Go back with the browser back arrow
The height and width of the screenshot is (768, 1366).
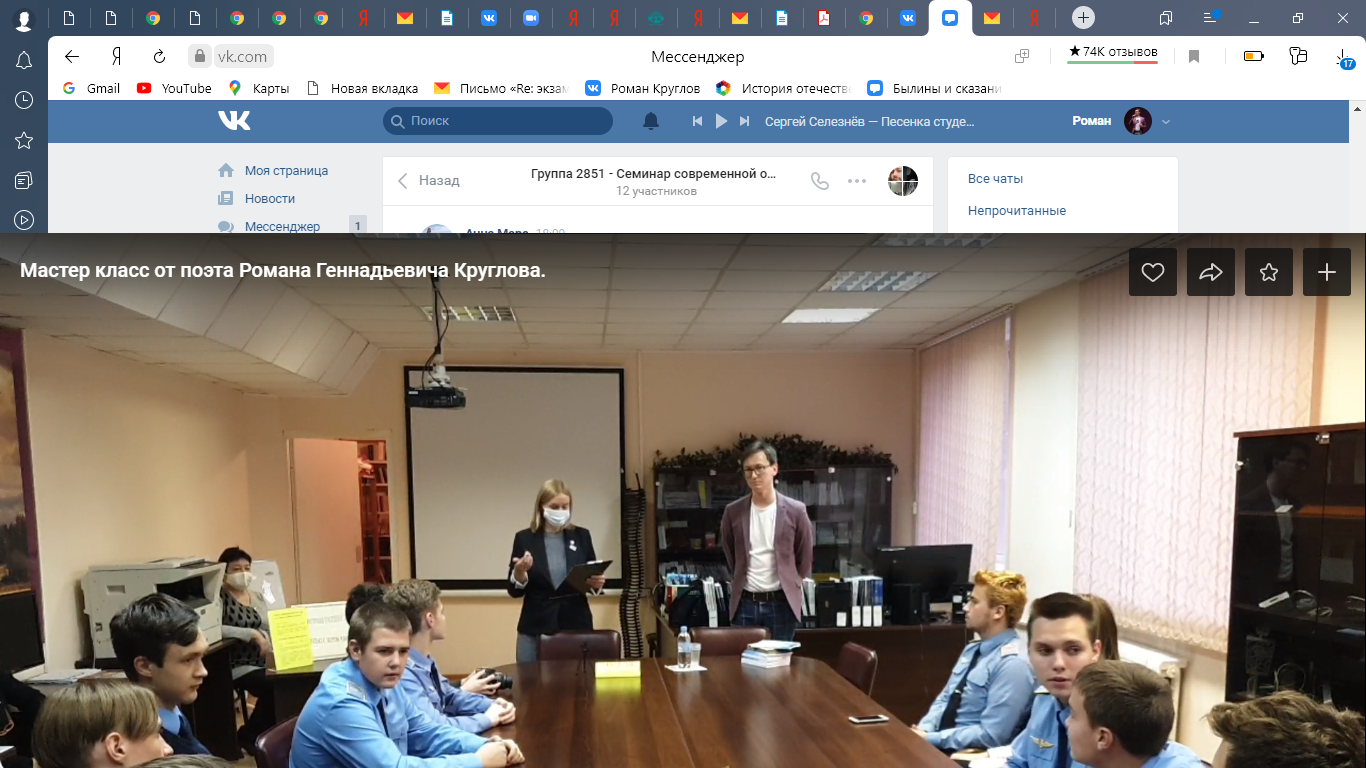tap(72, 56)
